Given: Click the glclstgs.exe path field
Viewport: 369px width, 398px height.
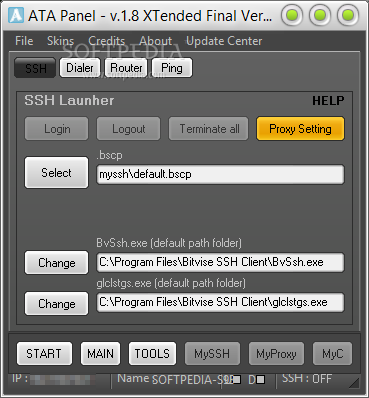Looking at the screenshot, I should (x=220, y=303).
